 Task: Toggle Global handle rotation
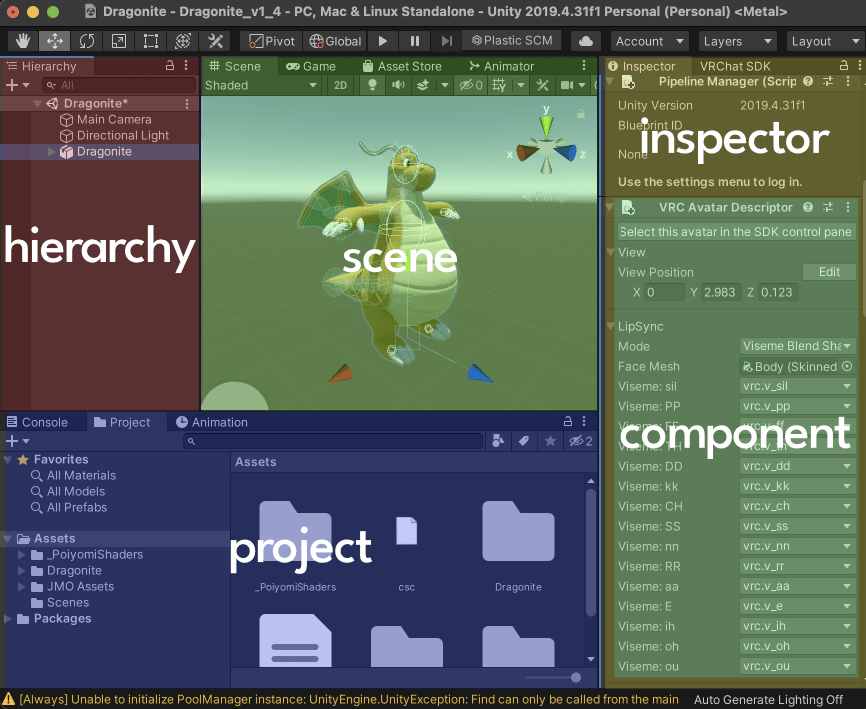[x=335, y=41]
